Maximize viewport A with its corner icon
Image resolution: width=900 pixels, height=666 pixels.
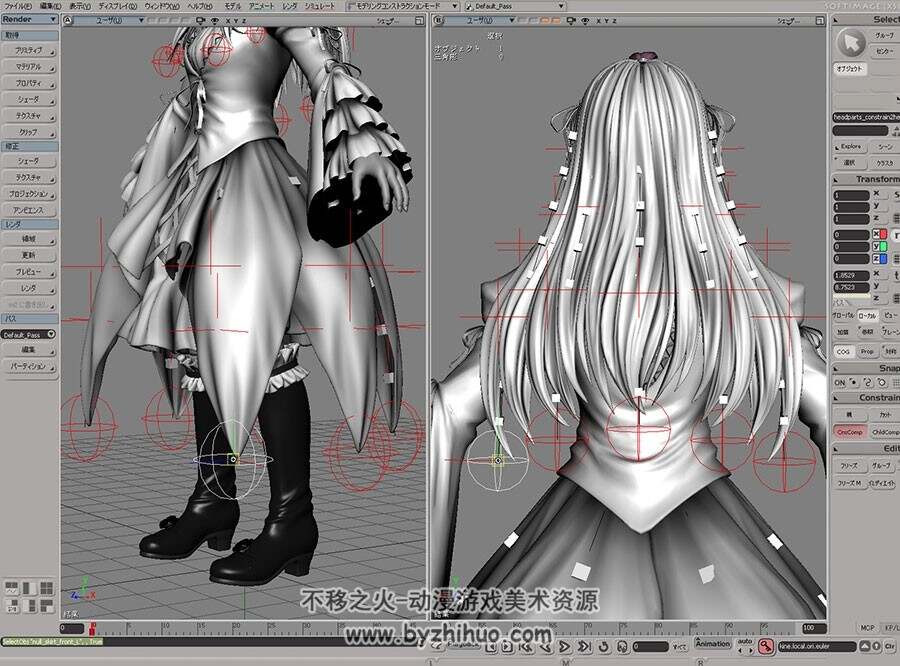[x=419, y=21]
